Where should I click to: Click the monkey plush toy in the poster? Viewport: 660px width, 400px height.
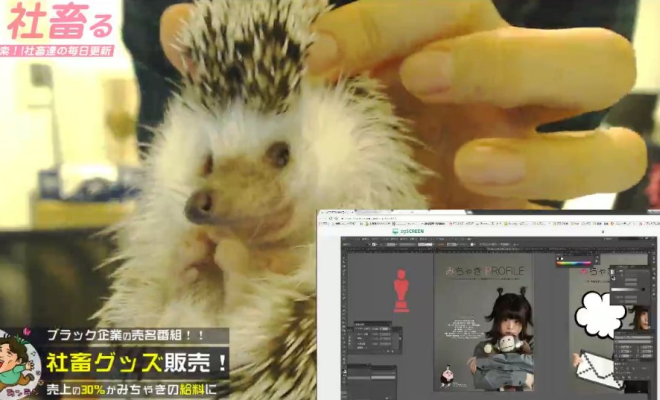(506, 345)
